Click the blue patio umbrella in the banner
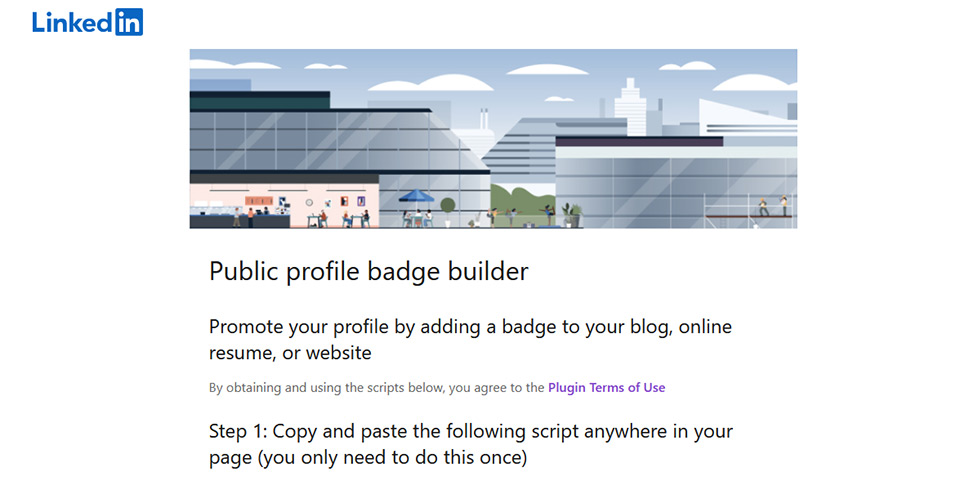Viewport: 969px width, 485px height. (x=417, y=196)
